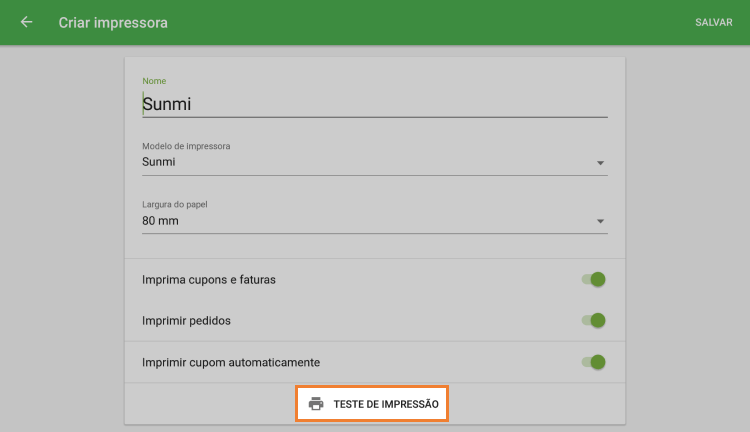
Task: Click the arrow beside the Sunmi model
Action: [600, 163]
